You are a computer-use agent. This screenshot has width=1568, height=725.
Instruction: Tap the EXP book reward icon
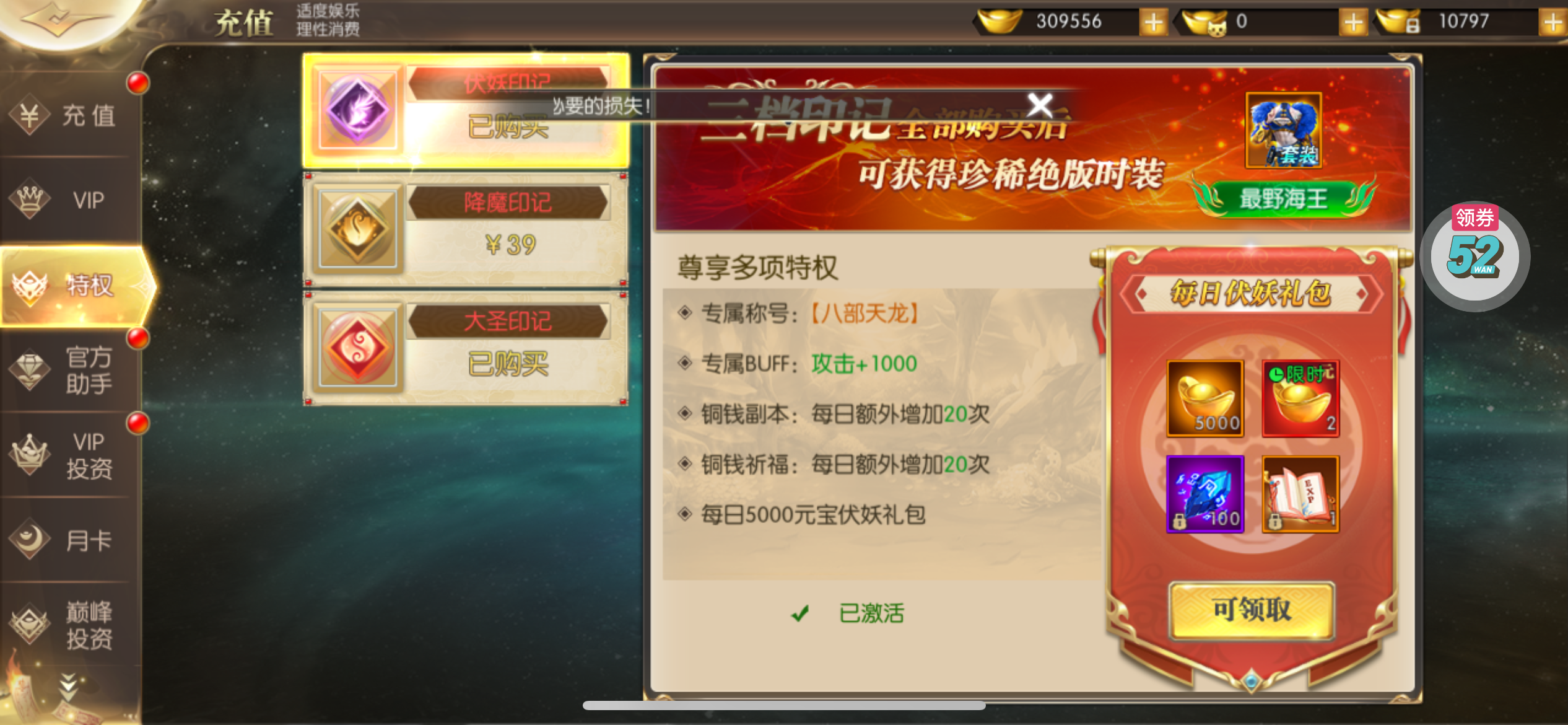[x=1300, y=494]
